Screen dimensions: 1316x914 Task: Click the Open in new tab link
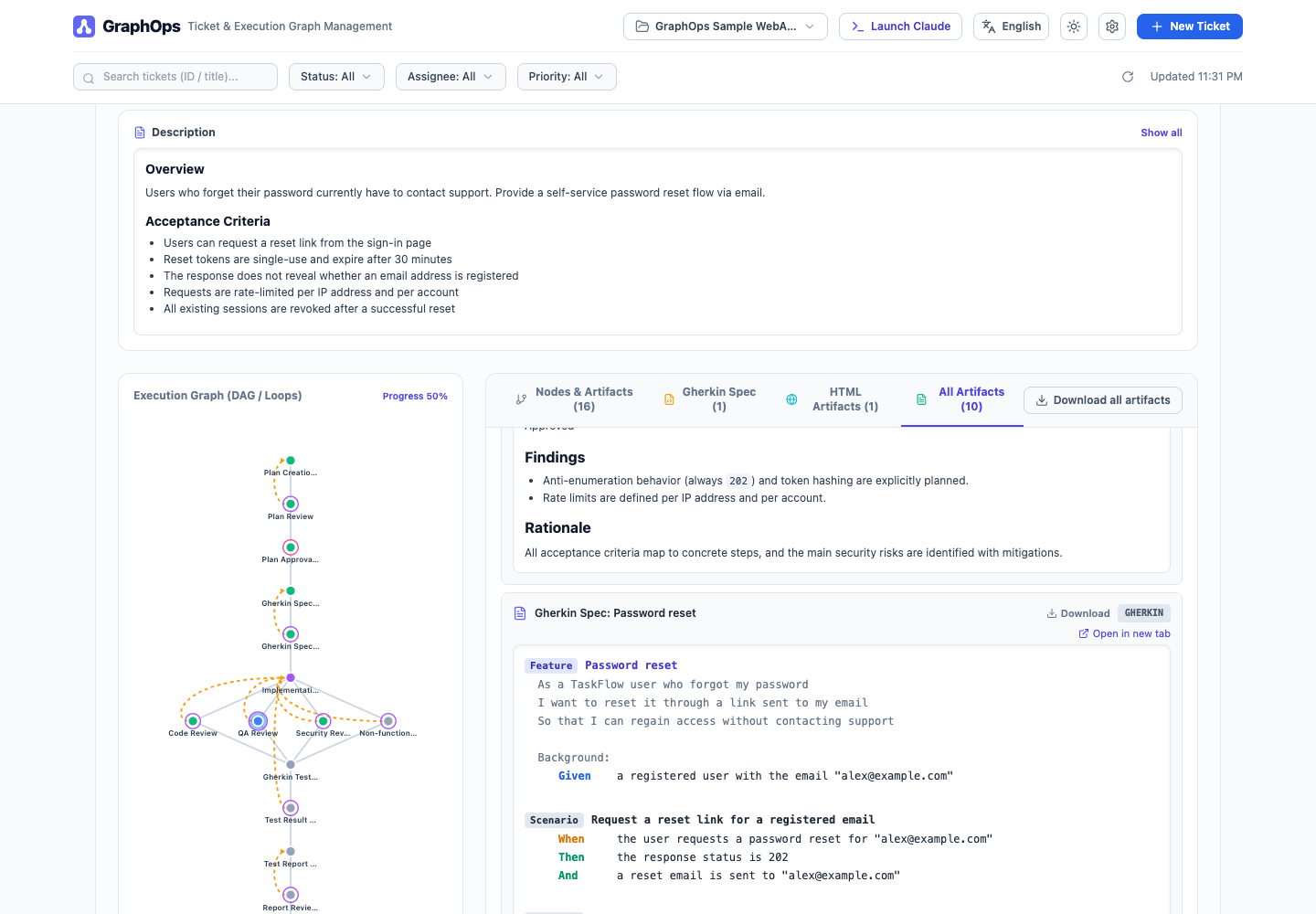point(1124,633)
